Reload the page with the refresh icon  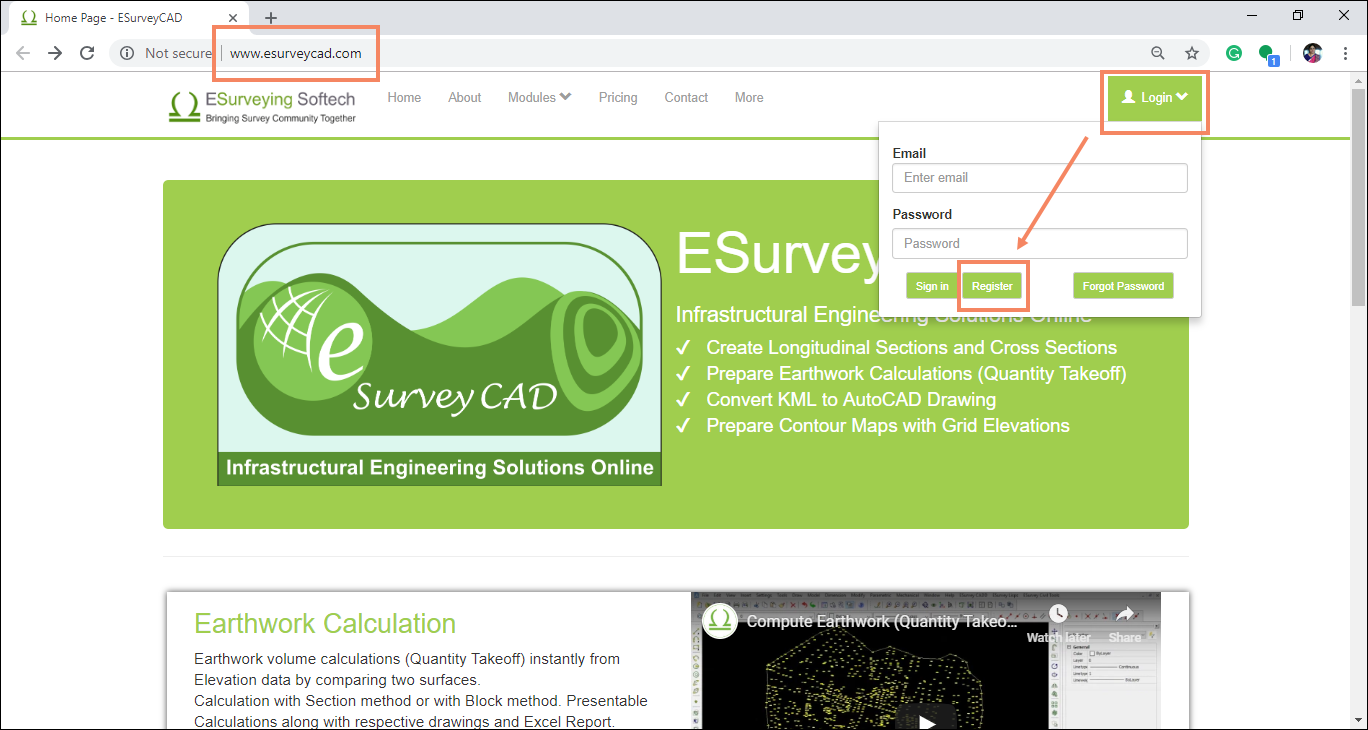pos(87,53)
